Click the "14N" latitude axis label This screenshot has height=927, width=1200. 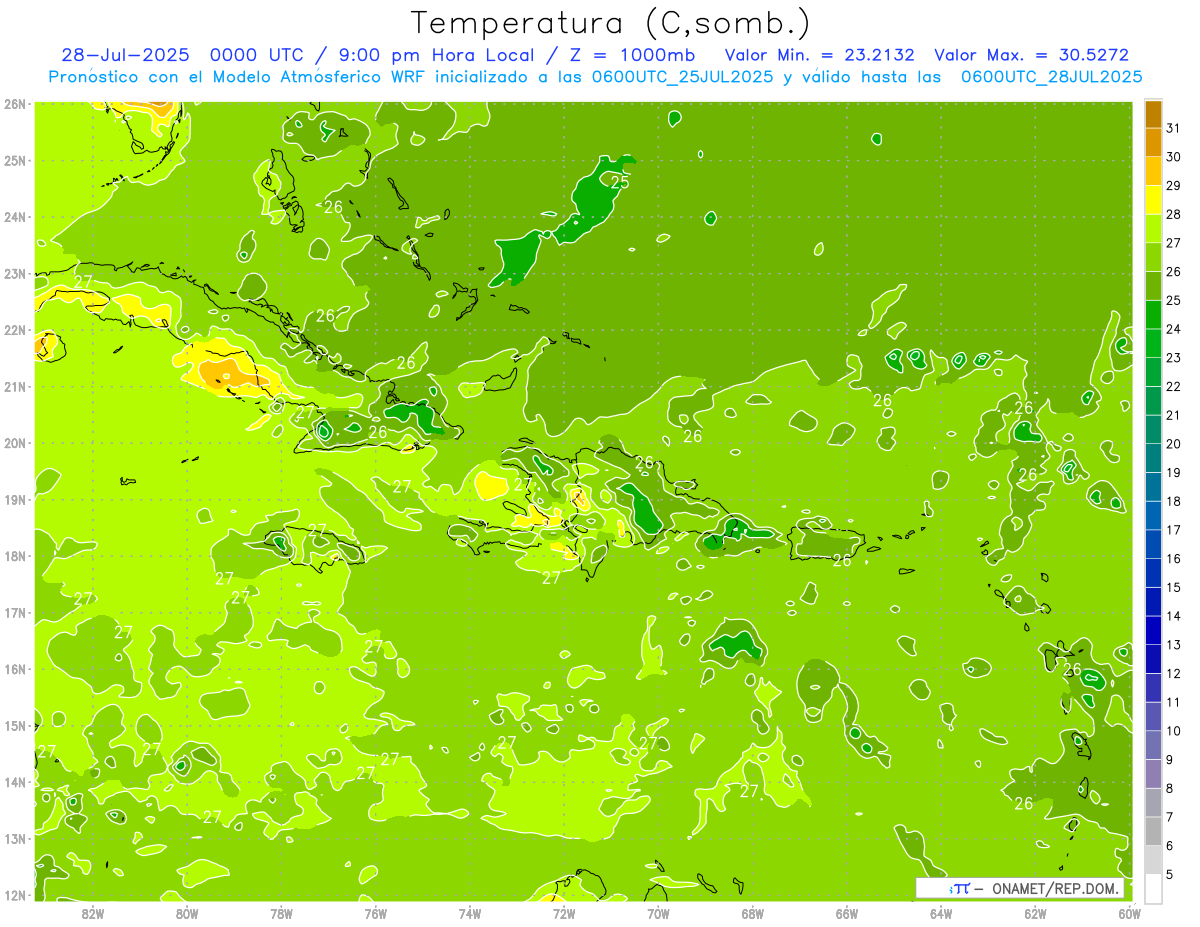[15, 782]
